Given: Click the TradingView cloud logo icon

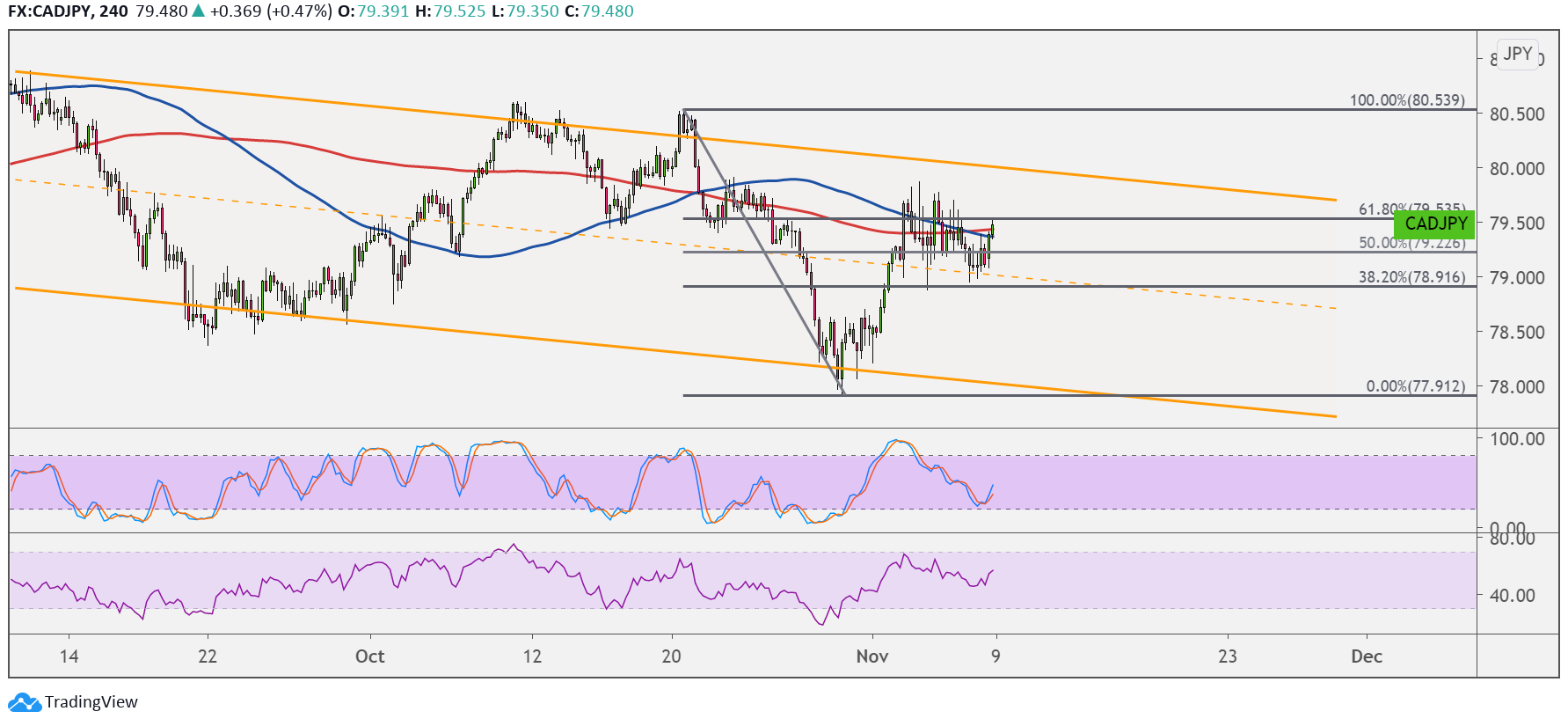Looking at the screenshot, I should coord(25,702).
